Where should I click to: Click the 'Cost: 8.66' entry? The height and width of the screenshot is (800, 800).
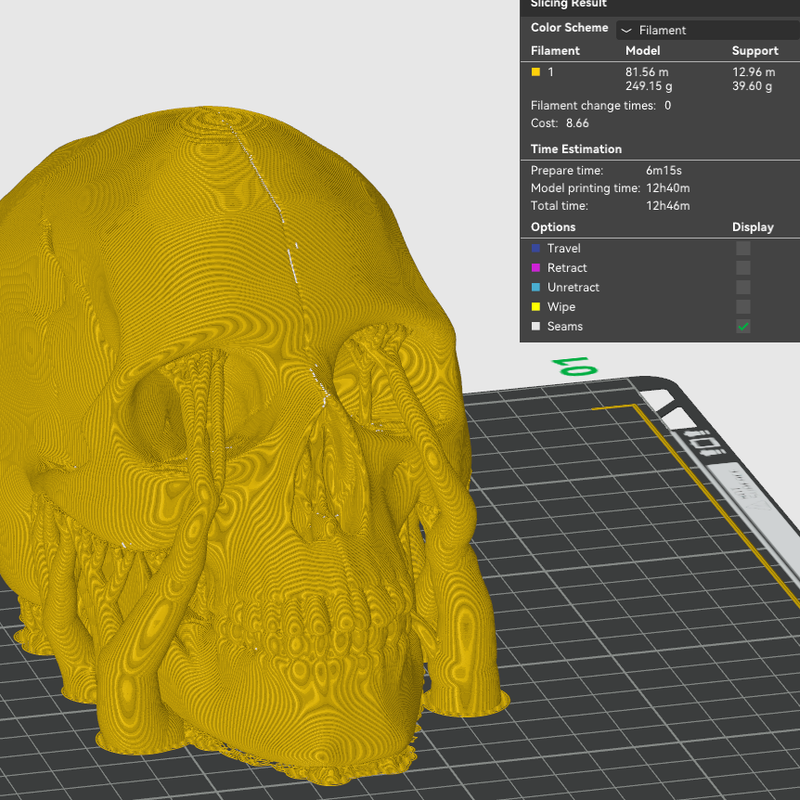[x=560, y=123]
